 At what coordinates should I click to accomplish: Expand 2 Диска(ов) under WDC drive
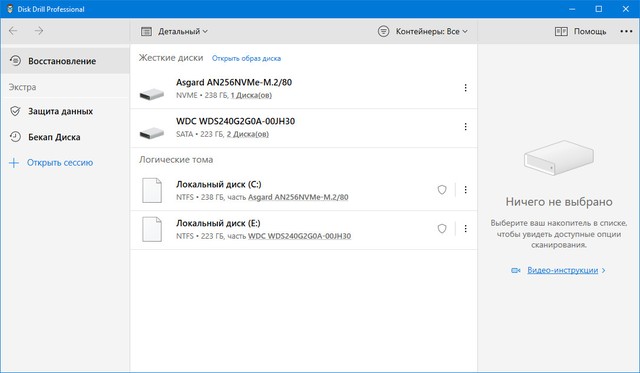pyautogui.click(x=247, y=134)
